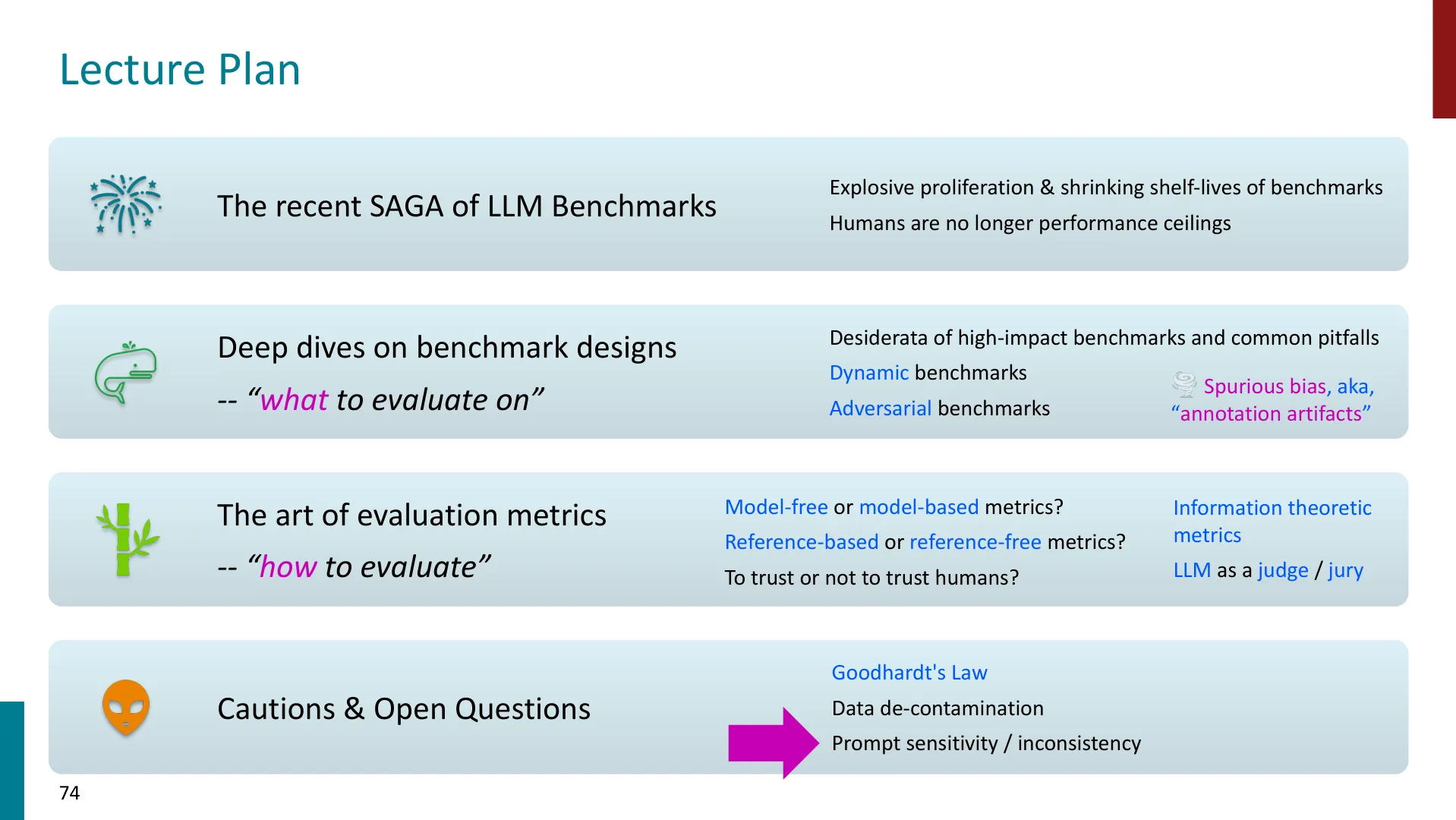The image size is (1456, 820).
Task: Click the blue word 'judge'
Action: pos(1283,570)
